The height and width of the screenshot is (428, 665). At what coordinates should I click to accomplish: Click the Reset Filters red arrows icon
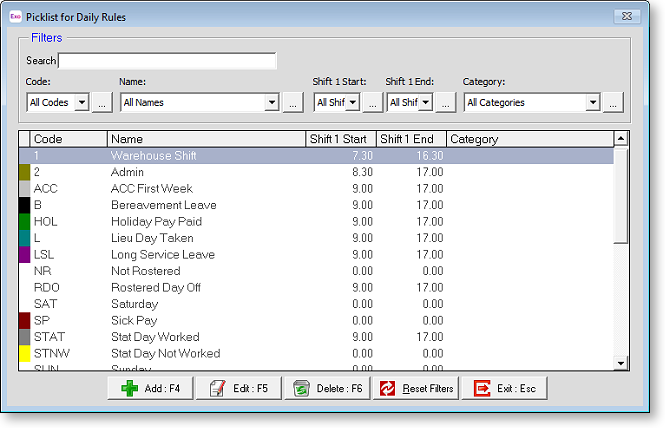(x=388, y=388)
